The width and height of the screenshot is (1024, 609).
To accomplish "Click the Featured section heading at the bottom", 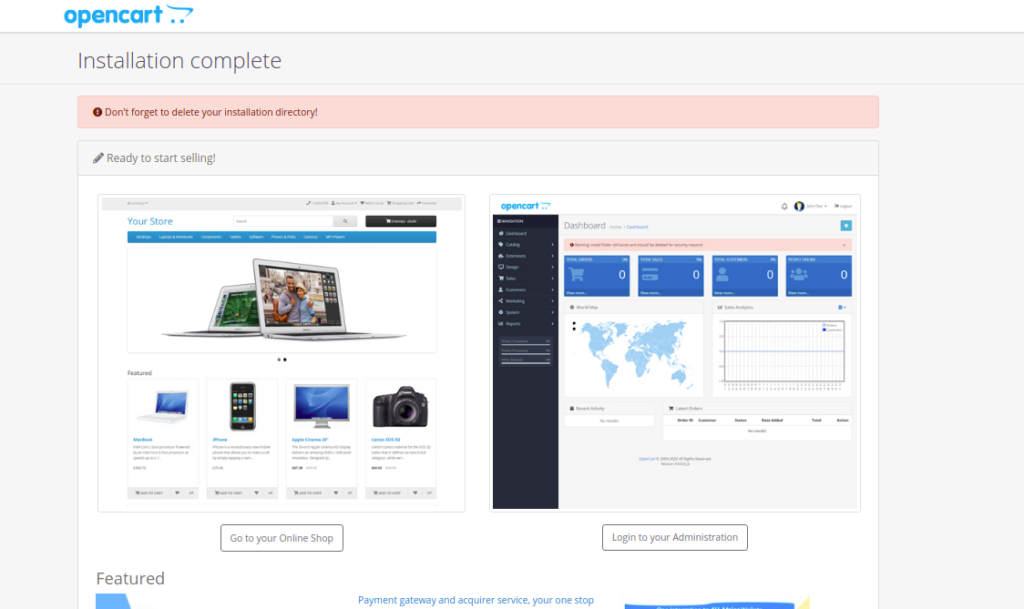I will [130, 578].
